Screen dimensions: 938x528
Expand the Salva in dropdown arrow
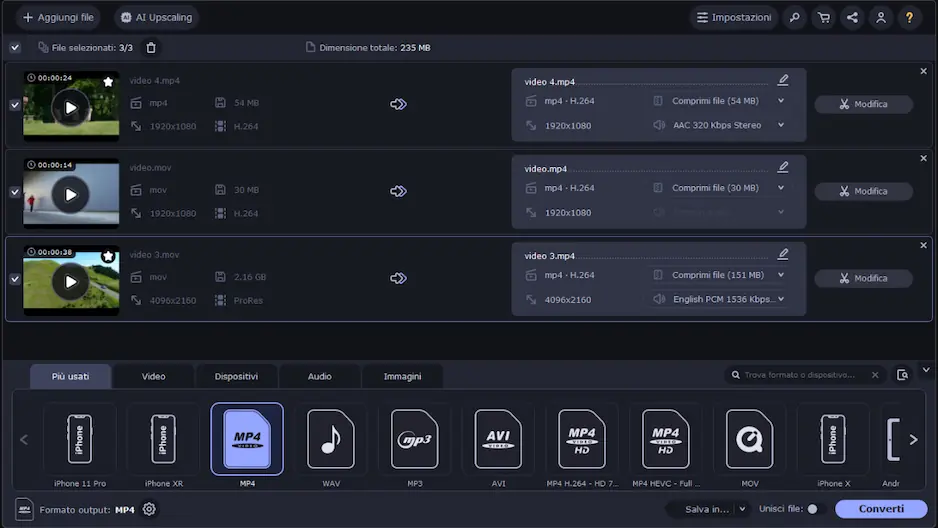point(742,509)
